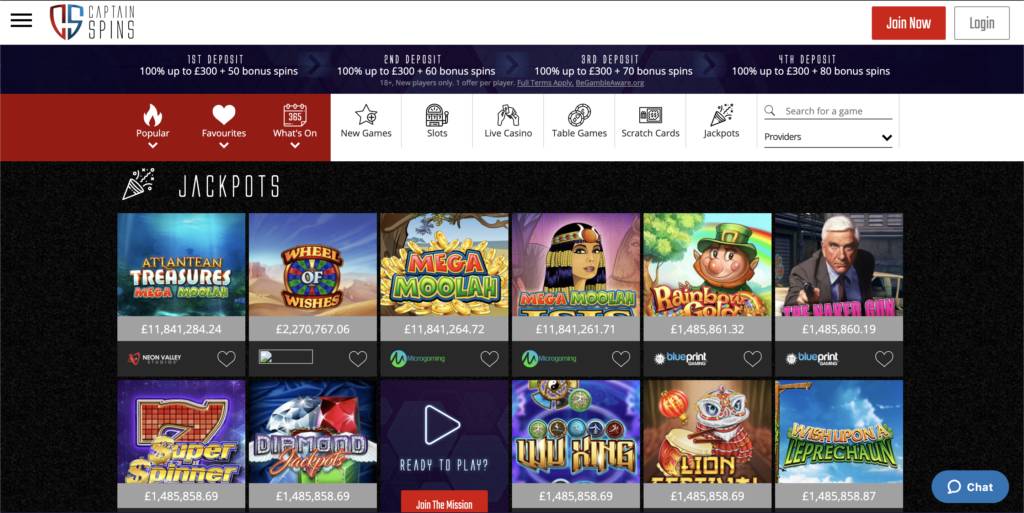Expand the What's On chevron
Viewport: 1024px width, 513px height.
[x=295, y=146]
